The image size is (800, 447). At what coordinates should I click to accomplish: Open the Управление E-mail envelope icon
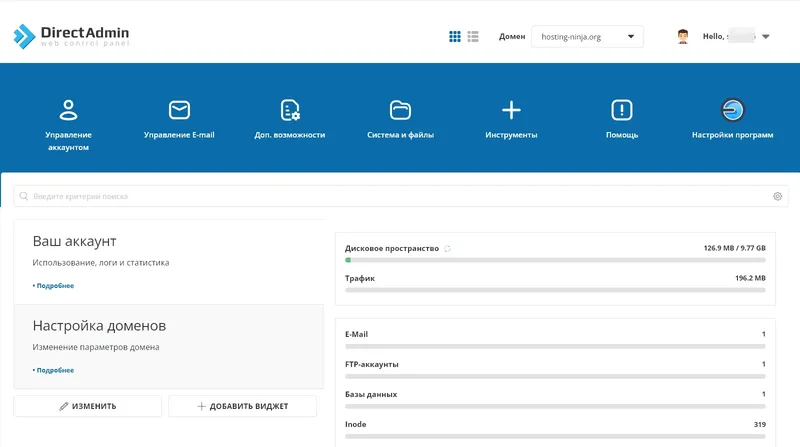(179, 110)
